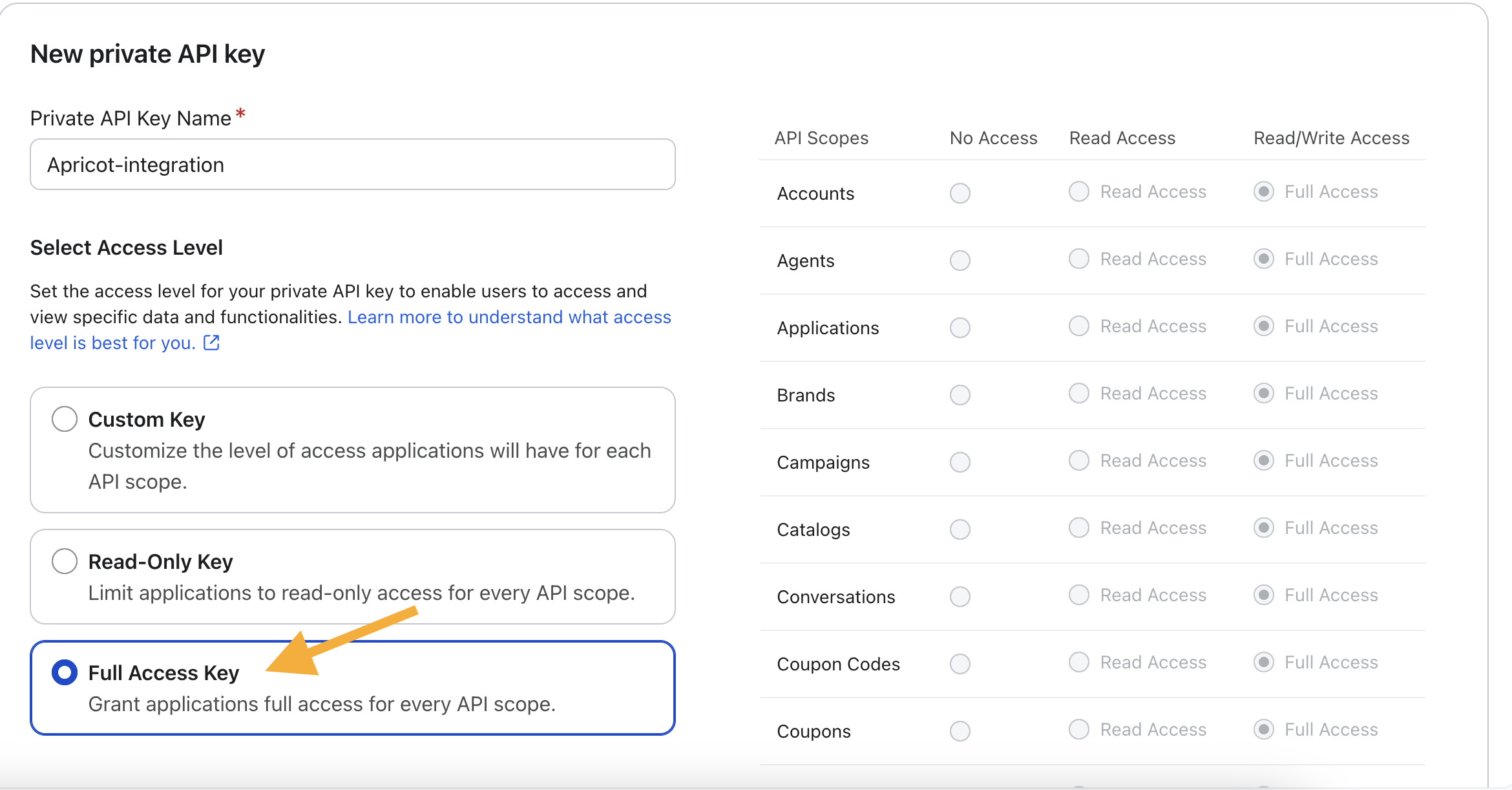Set Applications scope to Full Access

(1264, 326)
